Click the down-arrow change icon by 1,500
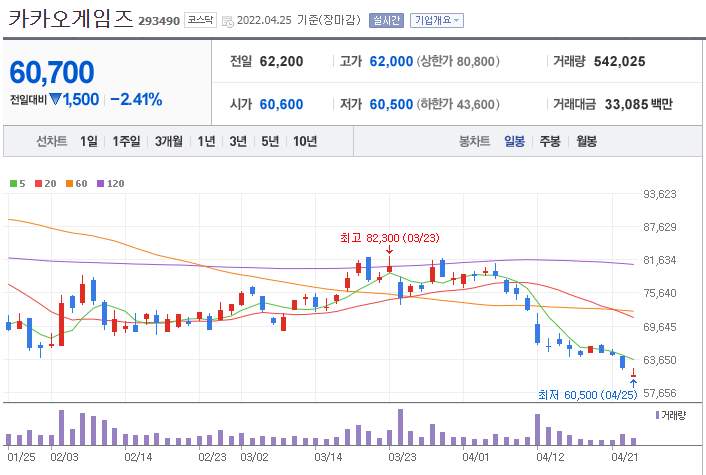Image resolution: width=706 pixels, height=475 pixels. pyautogui.click(x=55, y=99)
